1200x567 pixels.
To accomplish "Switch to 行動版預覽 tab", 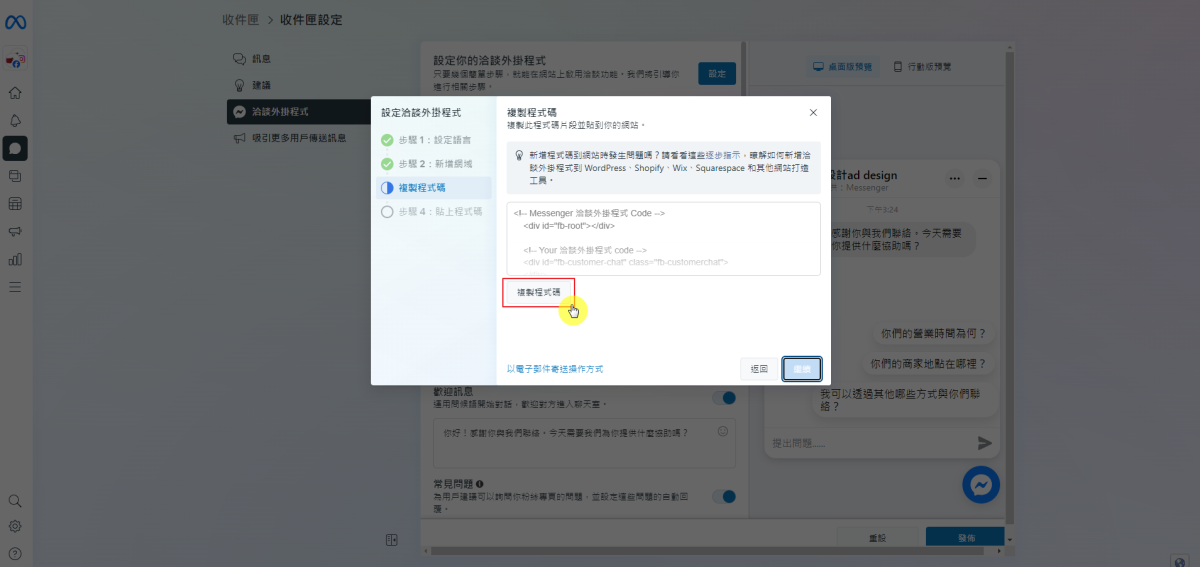I will coord(922,66).
